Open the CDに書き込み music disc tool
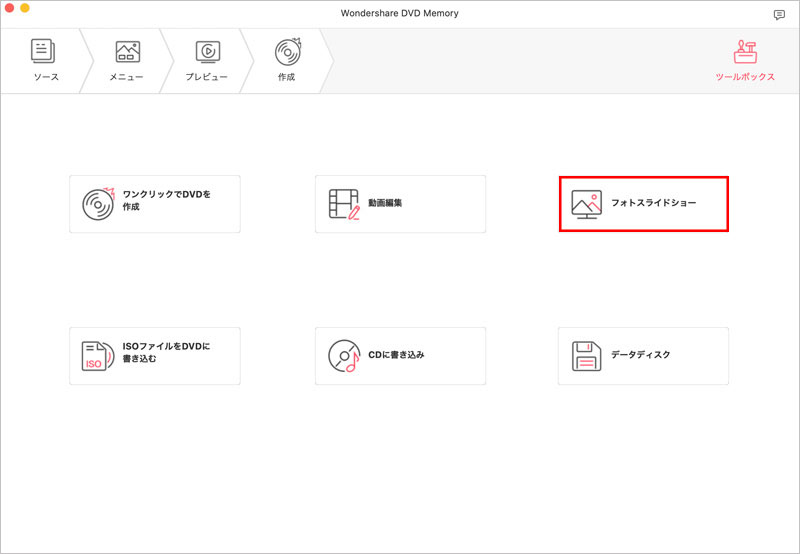Screen dimensions: 800x554 click(x=401, y=356)
